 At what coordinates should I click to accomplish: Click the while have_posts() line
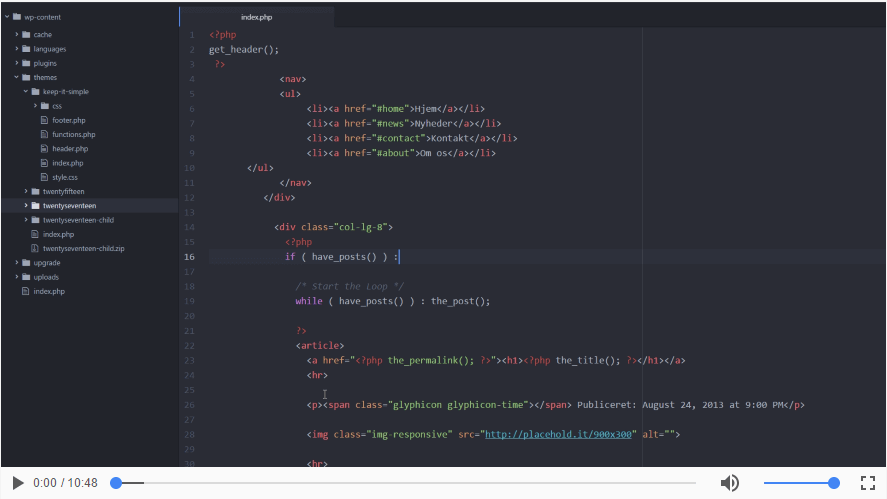pyautogui.click(x=393, y=301)
